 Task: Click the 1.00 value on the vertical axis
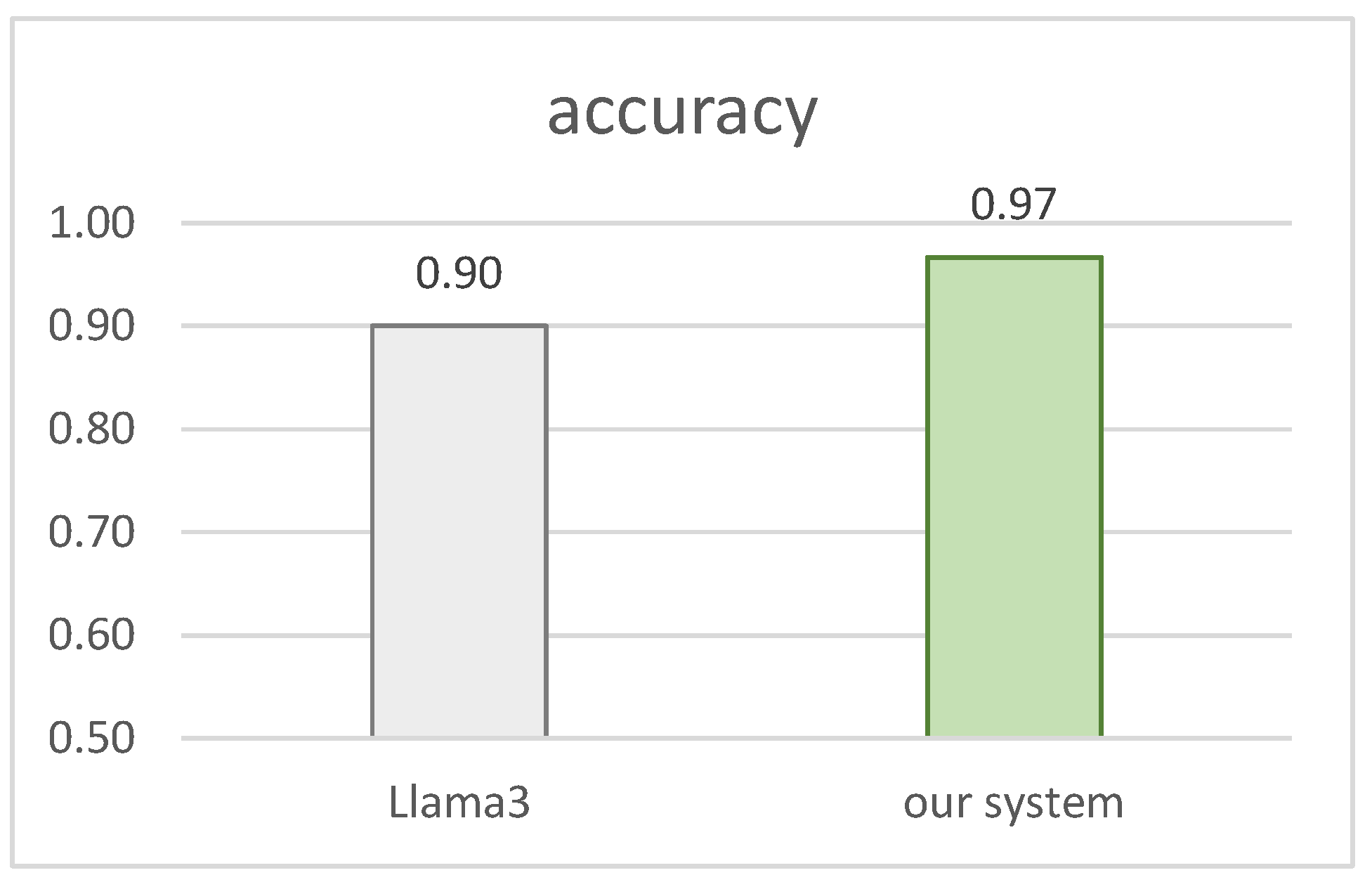coord(91,224)
